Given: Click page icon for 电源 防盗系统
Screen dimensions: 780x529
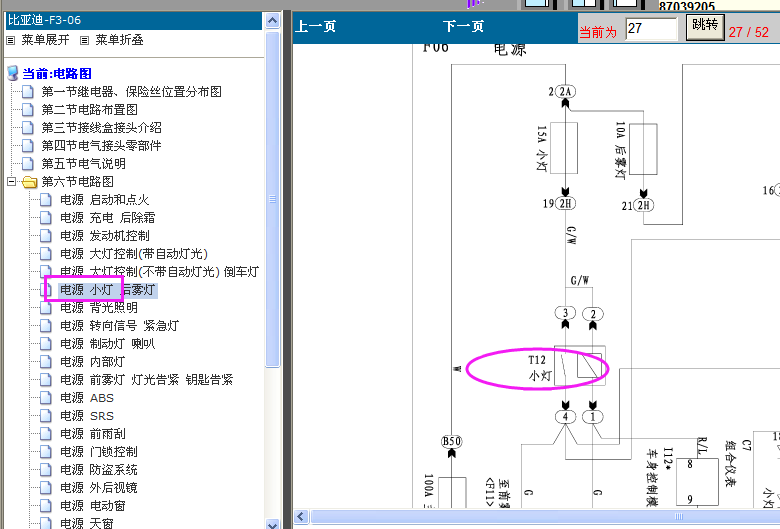Looking at the screenshot, I should pyautogui.click(x=46, y=469).
